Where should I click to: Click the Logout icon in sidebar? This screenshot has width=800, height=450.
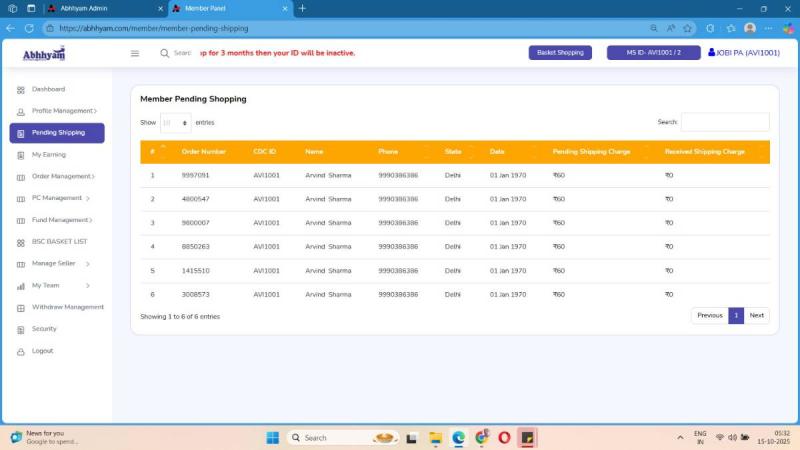point(21,351)
